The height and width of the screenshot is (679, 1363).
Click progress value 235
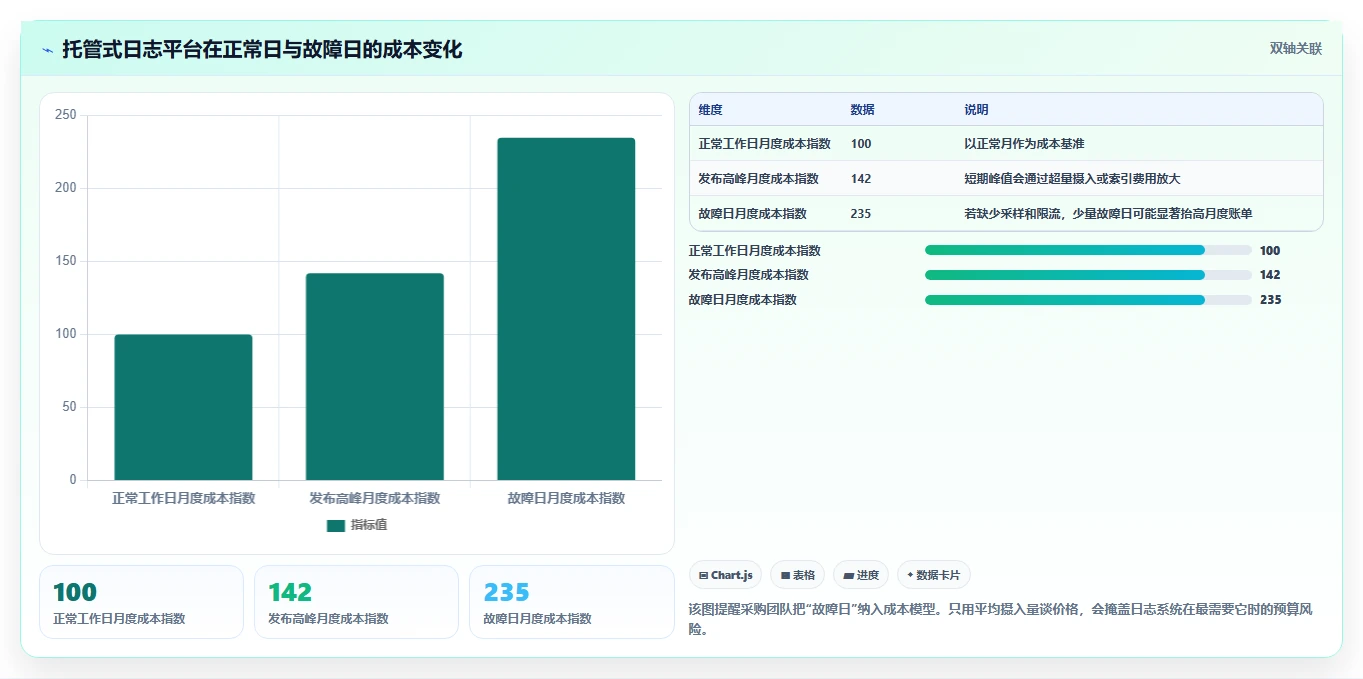click(x=1270, y=300)
